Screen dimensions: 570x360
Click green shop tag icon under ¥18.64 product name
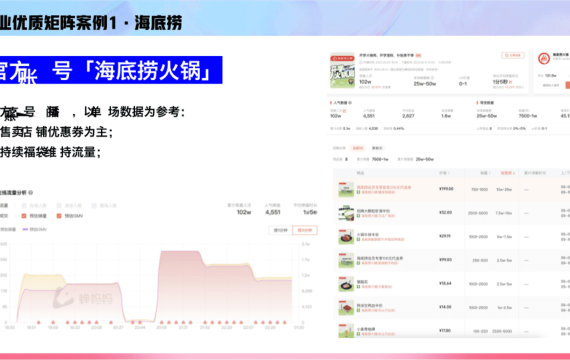click(x=358, y=287)
